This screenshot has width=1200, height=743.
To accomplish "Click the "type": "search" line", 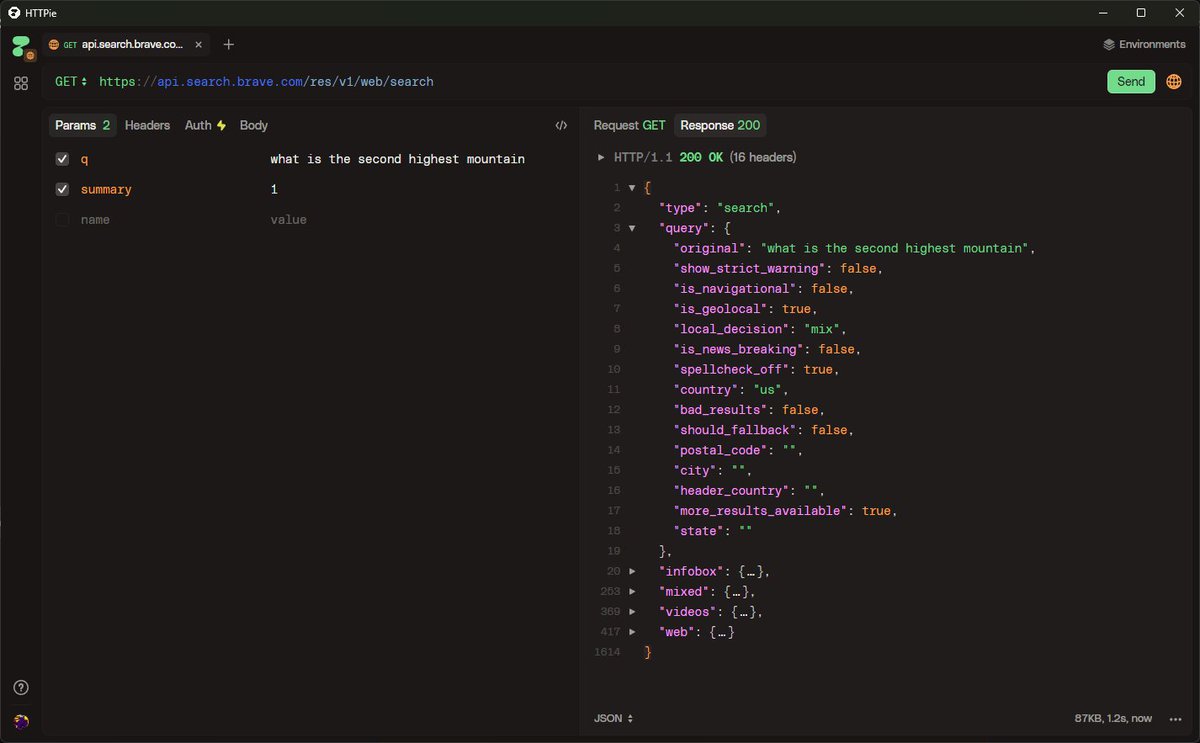I will coord(718,208).
